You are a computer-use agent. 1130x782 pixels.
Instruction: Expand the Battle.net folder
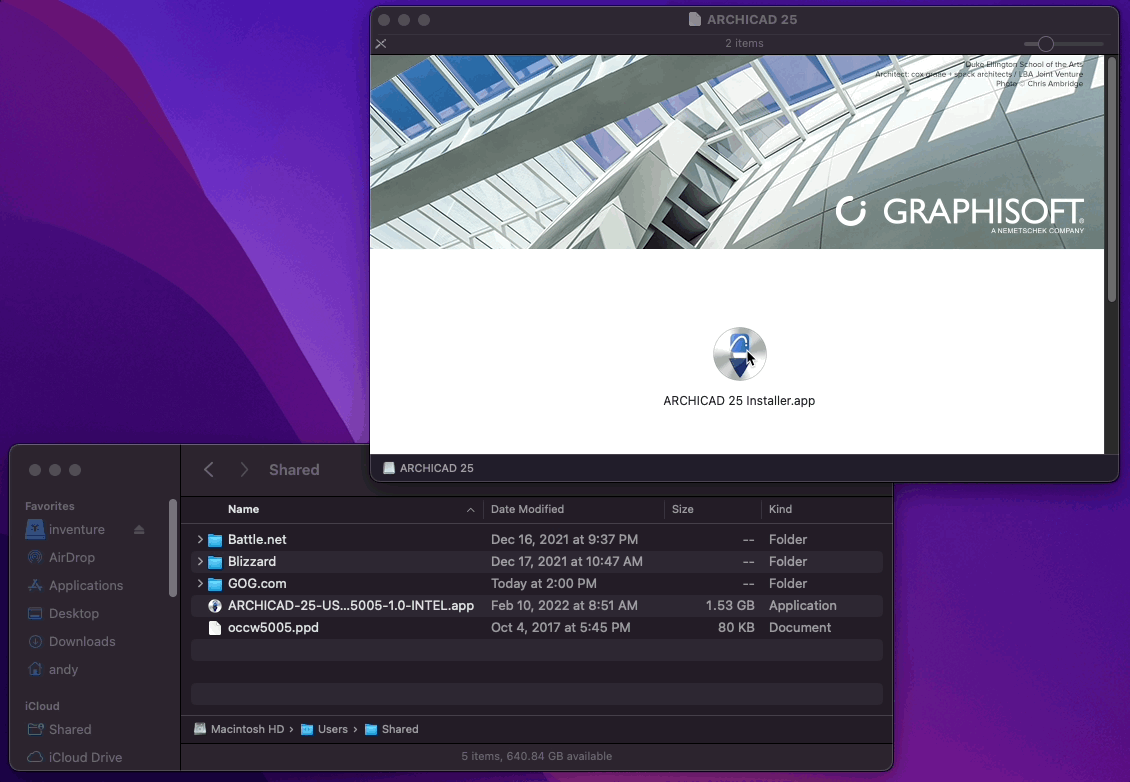(200, 539)
